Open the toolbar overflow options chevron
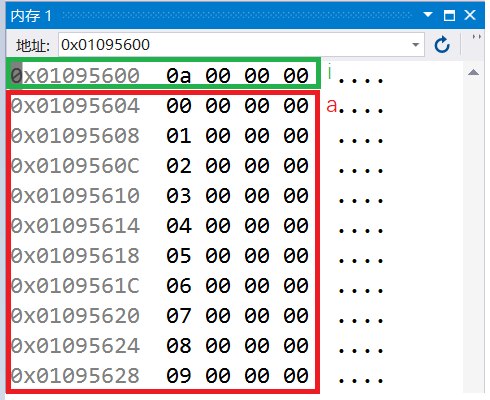This screenshot has width=490, height=400. 477,37
